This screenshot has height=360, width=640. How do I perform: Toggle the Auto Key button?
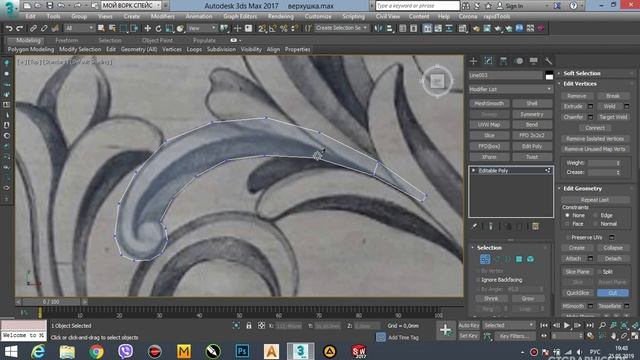coord(469,325)
